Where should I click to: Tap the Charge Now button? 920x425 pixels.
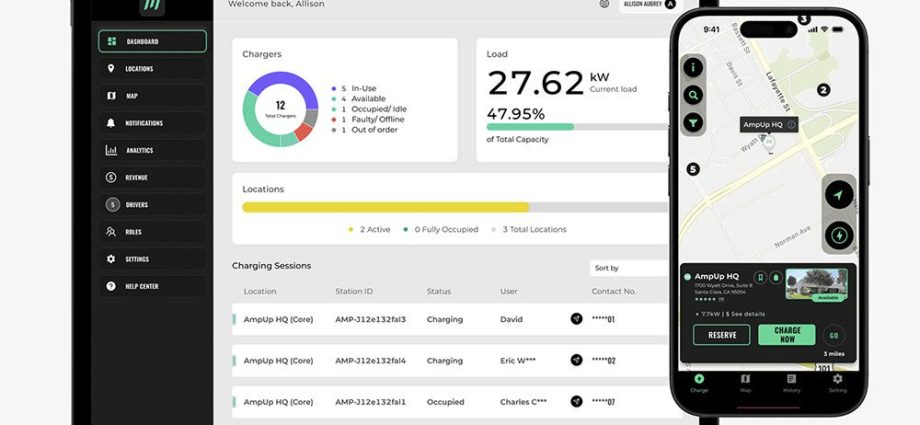(787, 335)
